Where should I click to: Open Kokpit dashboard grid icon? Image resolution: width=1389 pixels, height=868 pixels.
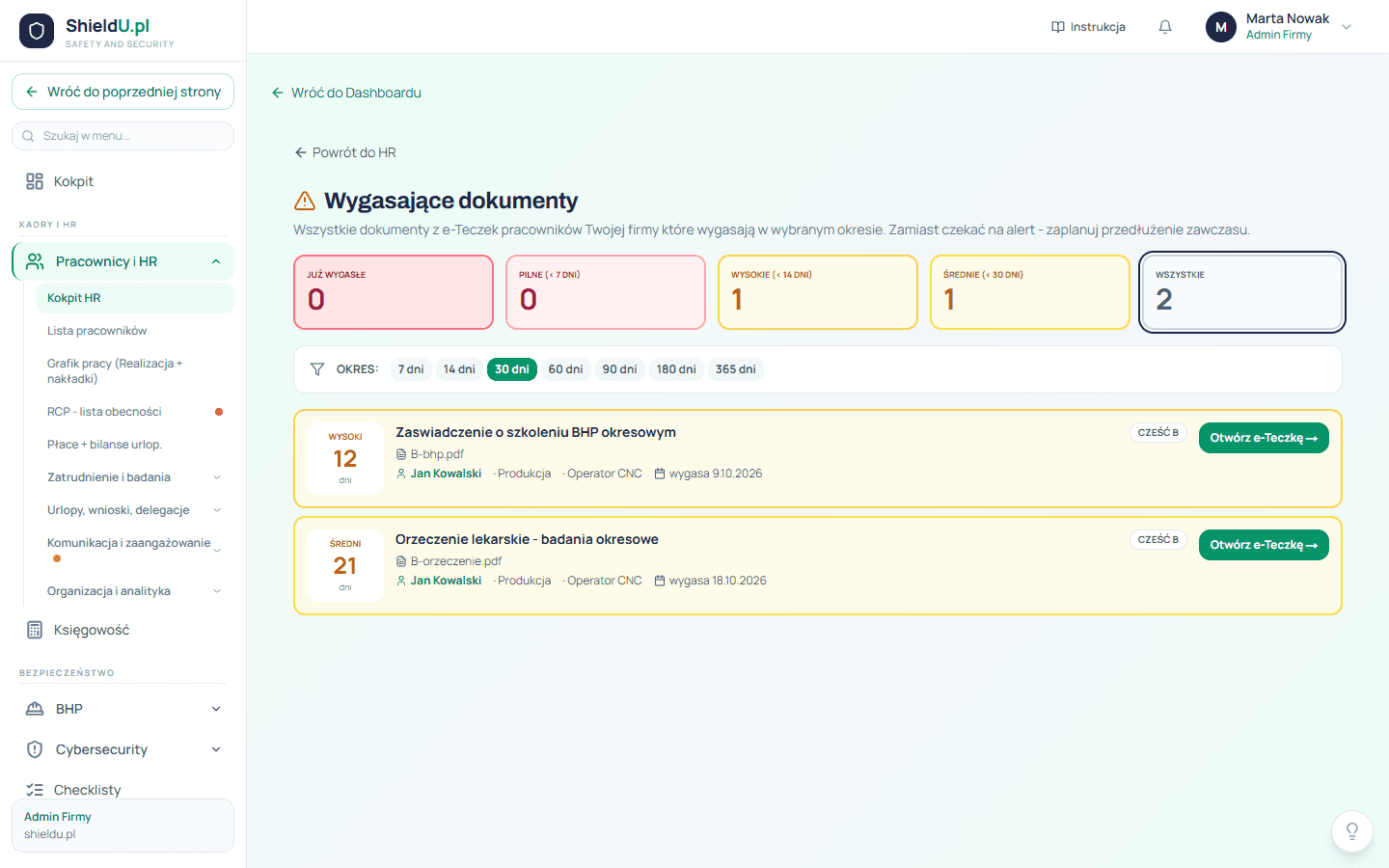35,181
